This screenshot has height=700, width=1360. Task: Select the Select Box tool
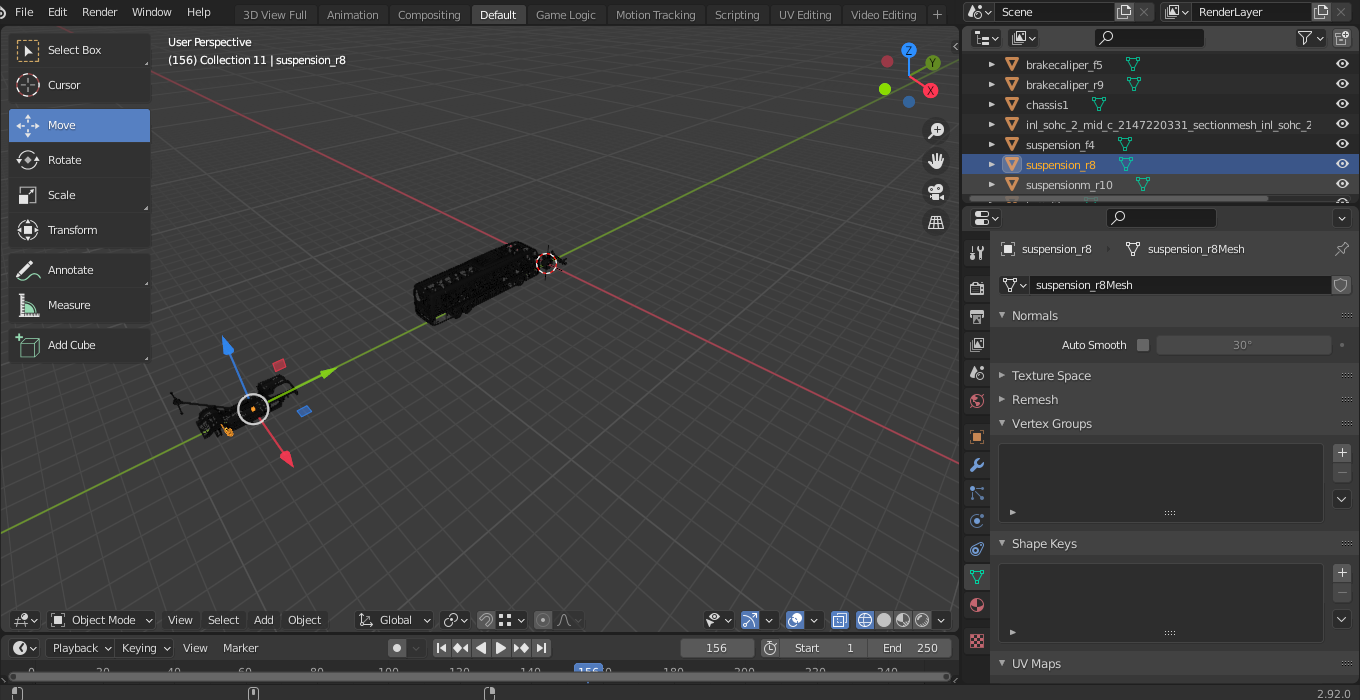pos(80,50)
